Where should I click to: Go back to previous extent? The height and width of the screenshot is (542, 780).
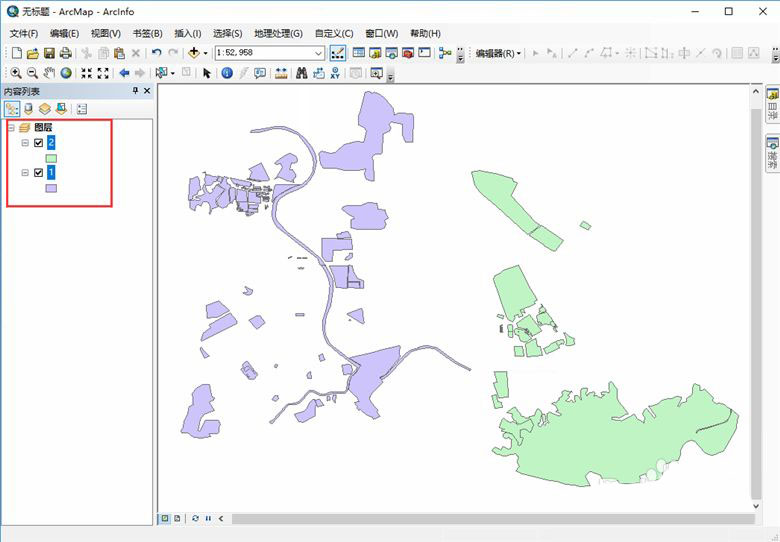click(x=124, y=73)
